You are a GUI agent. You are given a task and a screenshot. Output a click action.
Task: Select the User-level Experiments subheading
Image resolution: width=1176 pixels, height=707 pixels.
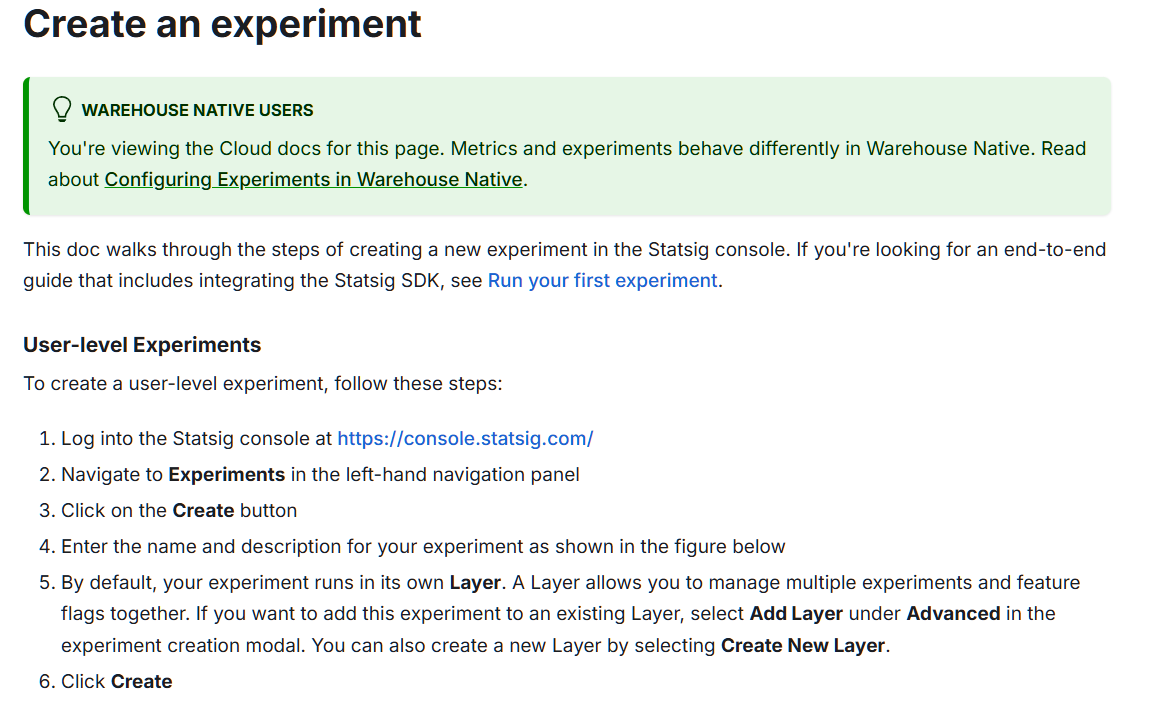tap(142, 345)
